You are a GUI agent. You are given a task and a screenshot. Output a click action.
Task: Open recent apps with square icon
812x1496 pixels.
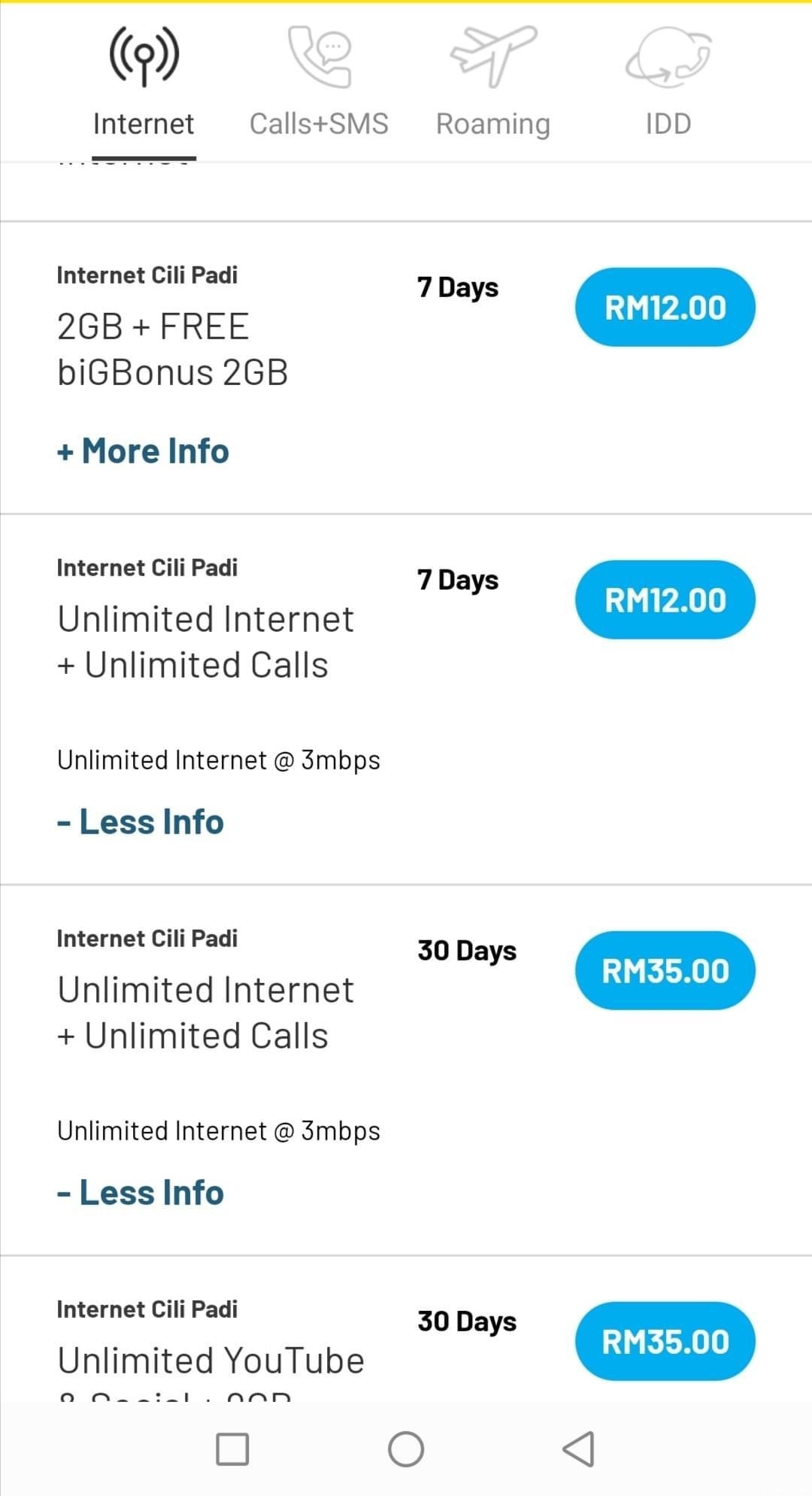[x=232, y=1449]
